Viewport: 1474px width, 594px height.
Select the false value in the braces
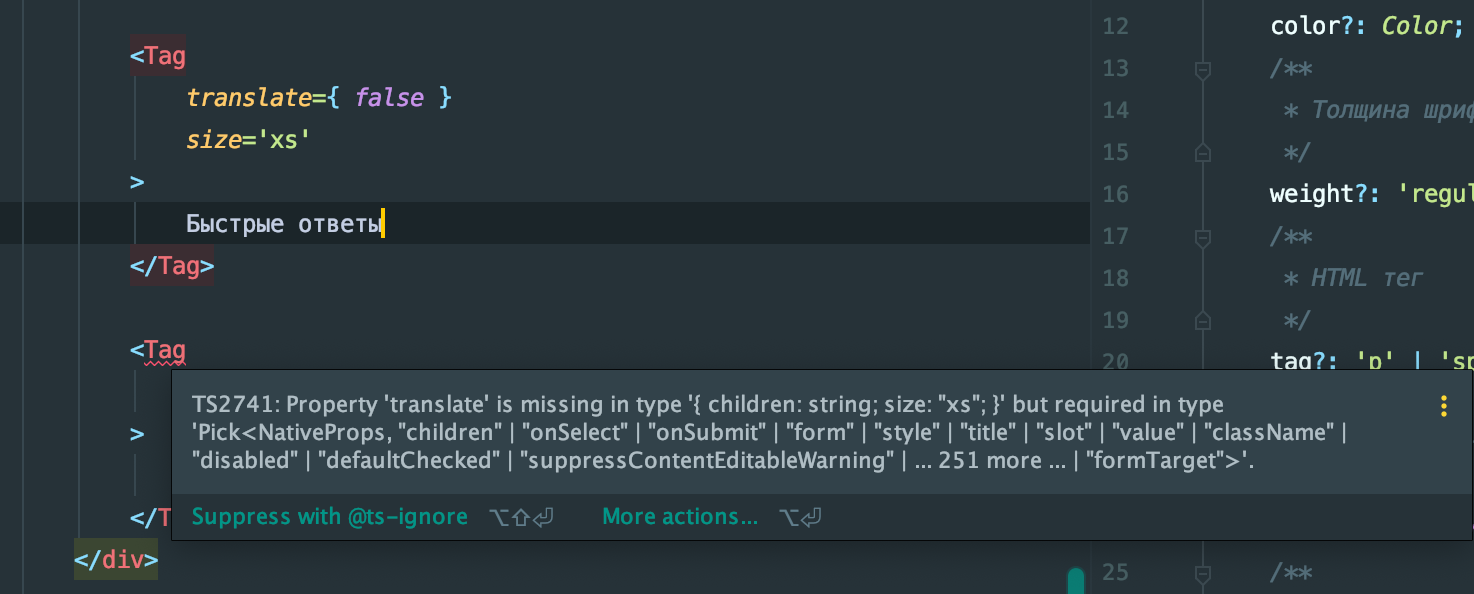[389, 98]
